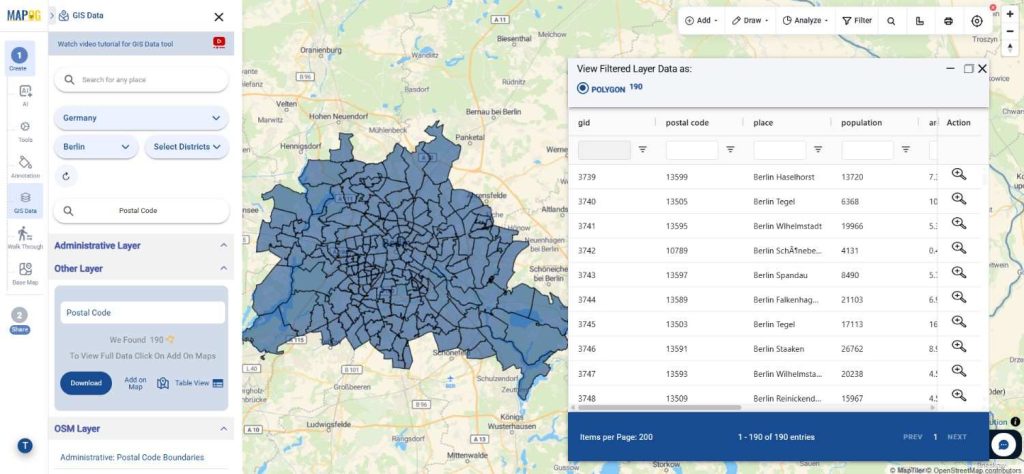Collapse the Other Layer section
This screenshot has width=1024, height=474.
[223, 268]
